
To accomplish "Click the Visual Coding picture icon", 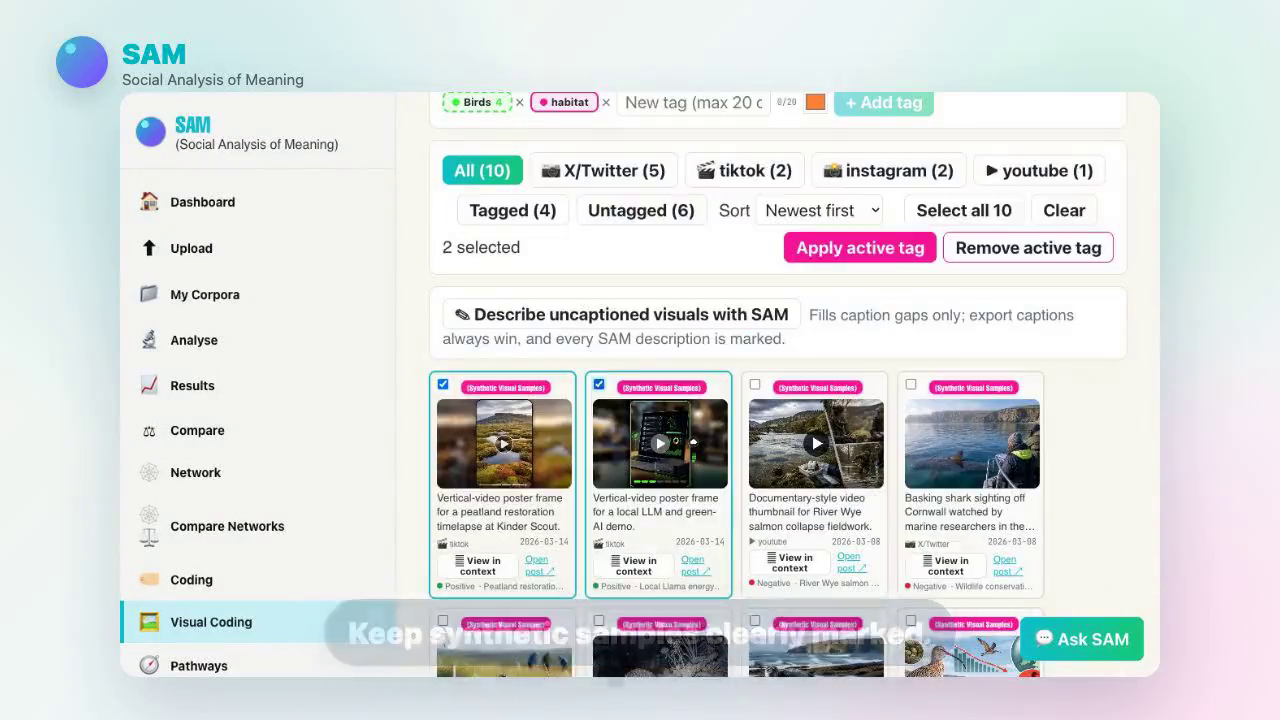I will tap(149, 622).
